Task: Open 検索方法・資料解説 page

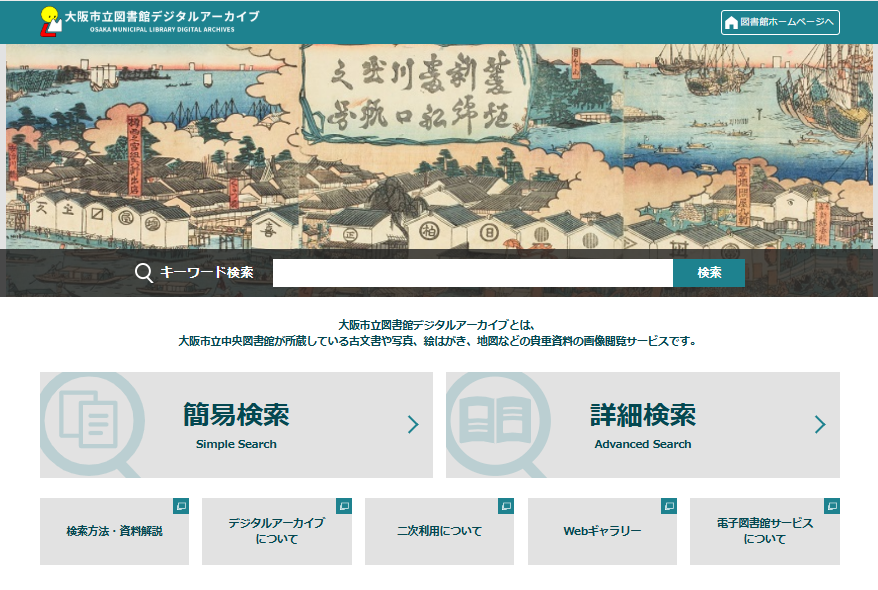Action: [x=114, y=531]
